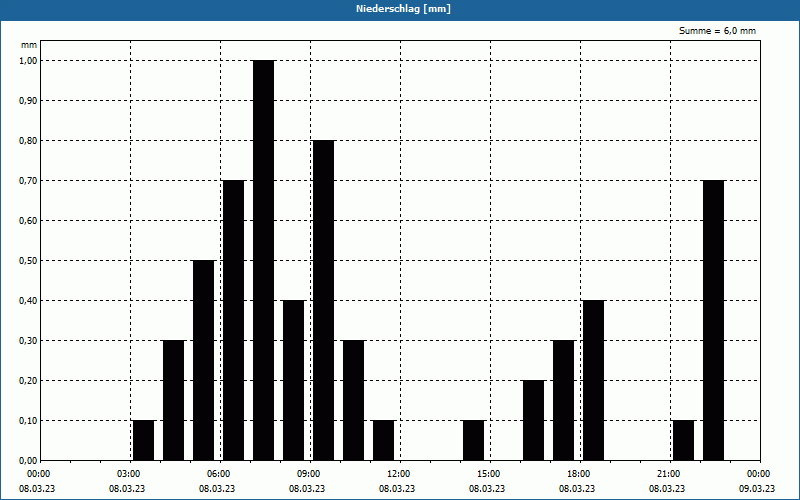800x500 pixels.
Task: Click the 03:00 time label
Action: click(127, 474)
